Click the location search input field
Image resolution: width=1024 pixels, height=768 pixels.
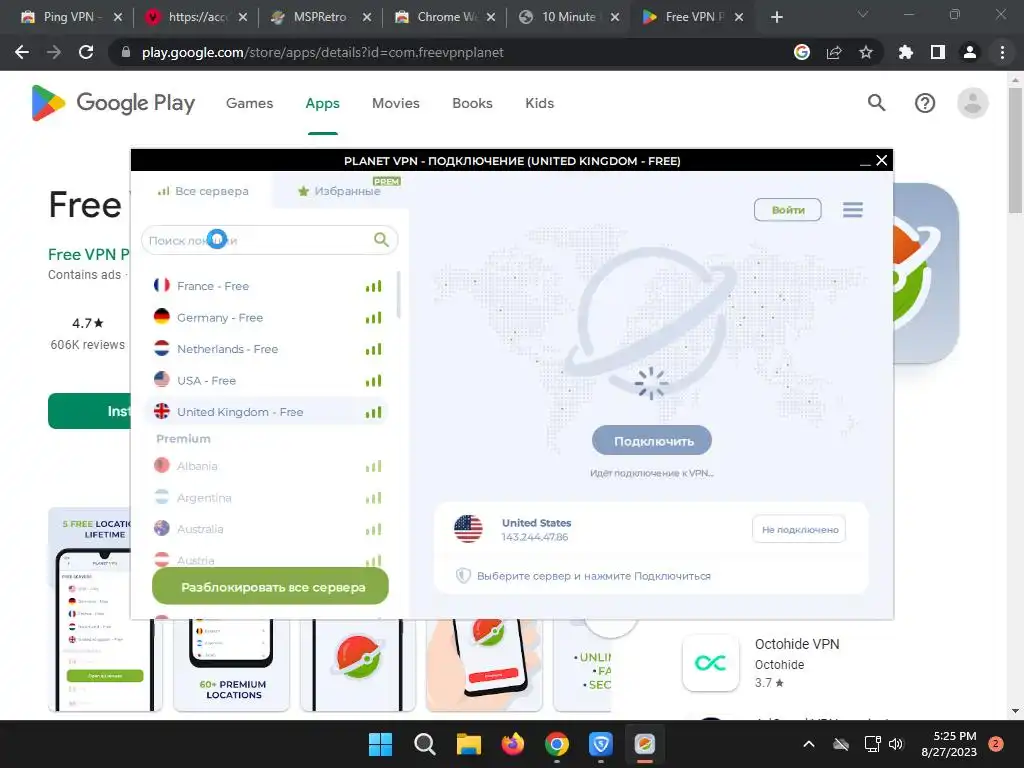[269, 240]
